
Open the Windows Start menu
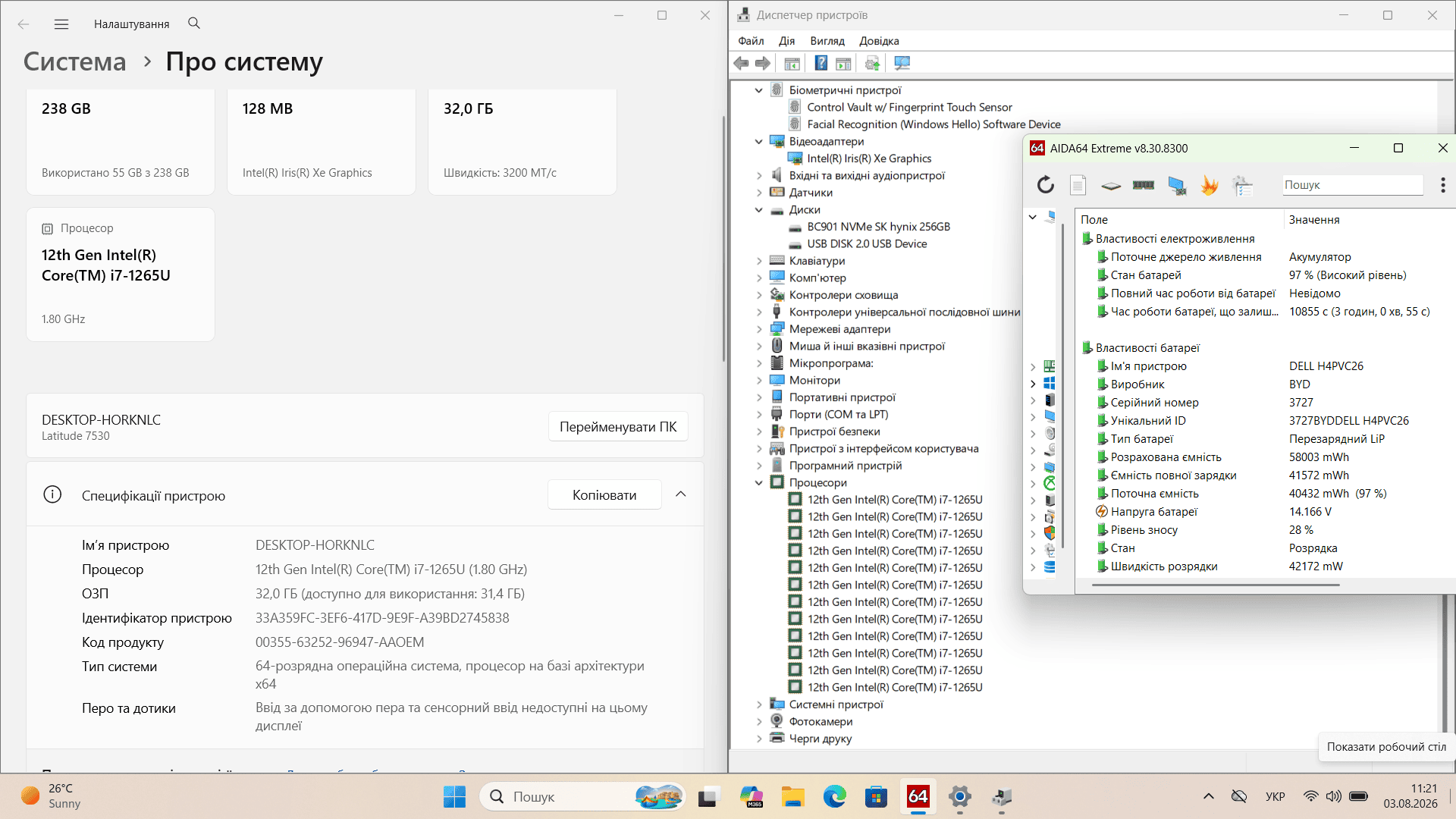[x=455, y=796]
